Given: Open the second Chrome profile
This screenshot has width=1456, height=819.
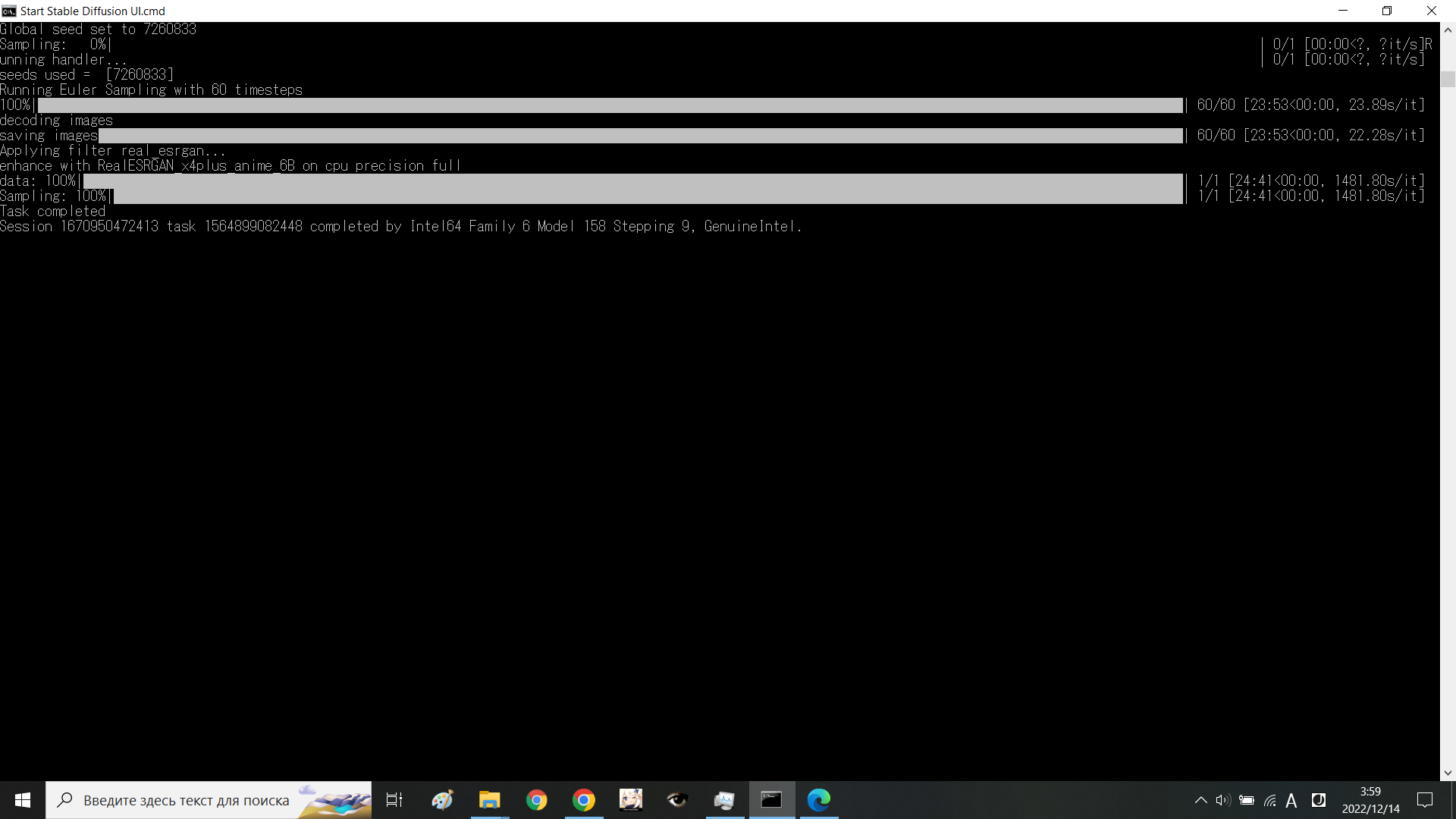Looking at the screenshot, I should pyautogui.click(x=583, y=800).
